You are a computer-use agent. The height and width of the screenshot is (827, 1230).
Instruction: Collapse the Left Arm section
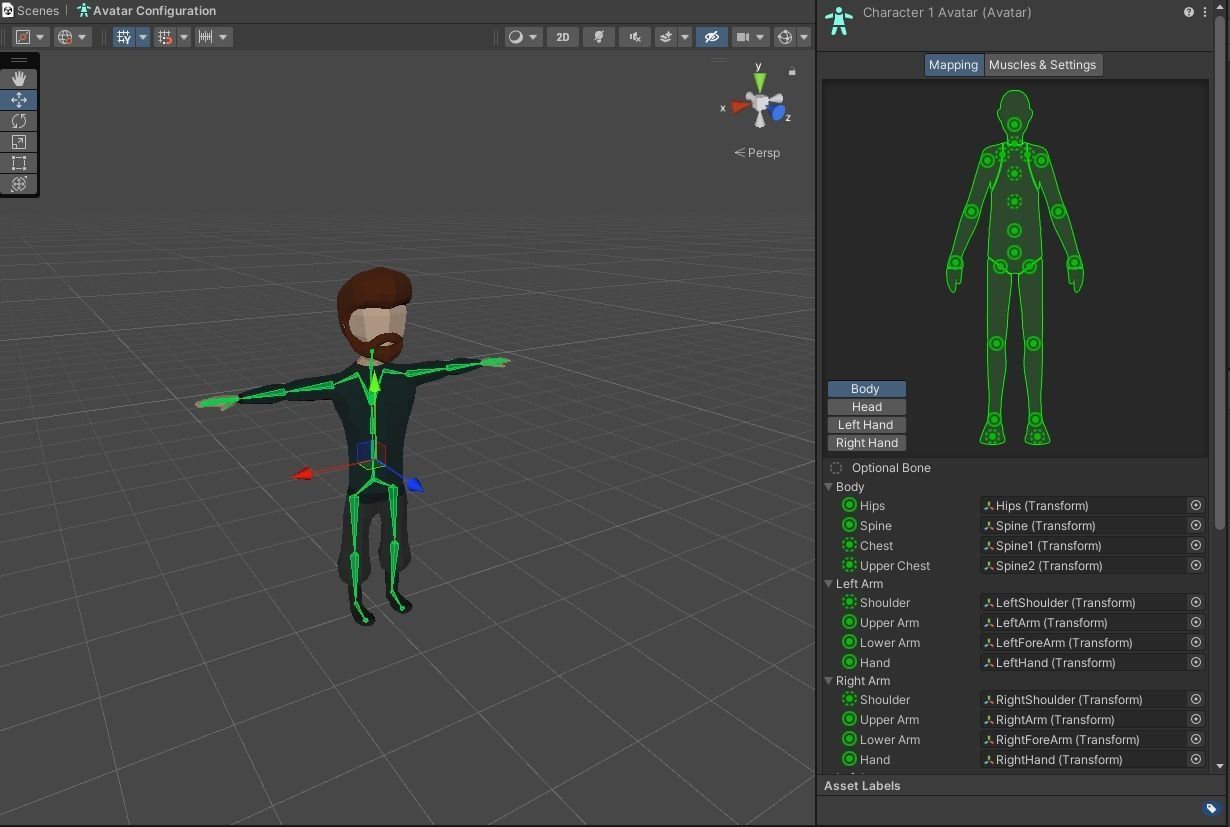[829, 584]
